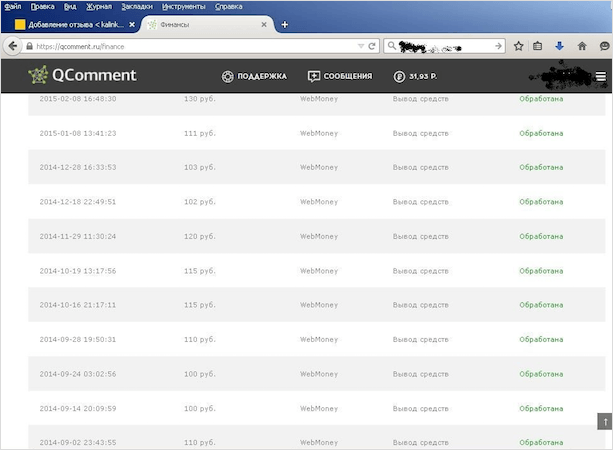The image size is (613, 450).
Task: Click the browser back arrow button
Action: (14, 45)
